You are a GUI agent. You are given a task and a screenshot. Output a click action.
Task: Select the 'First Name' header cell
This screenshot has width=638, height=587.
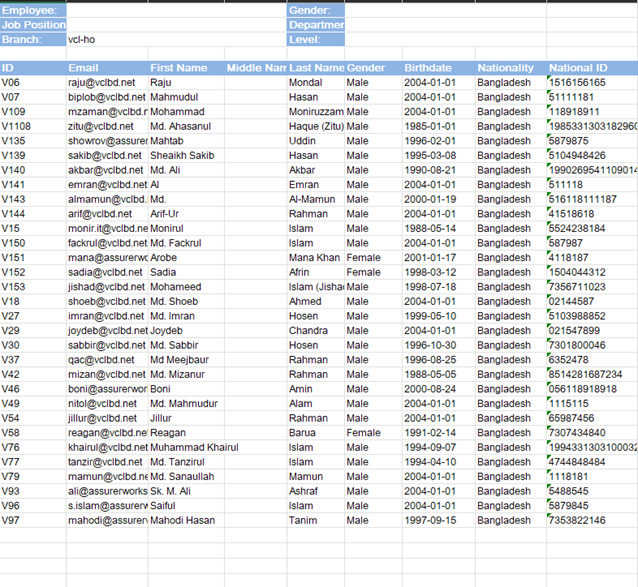(x=186, y=68)
